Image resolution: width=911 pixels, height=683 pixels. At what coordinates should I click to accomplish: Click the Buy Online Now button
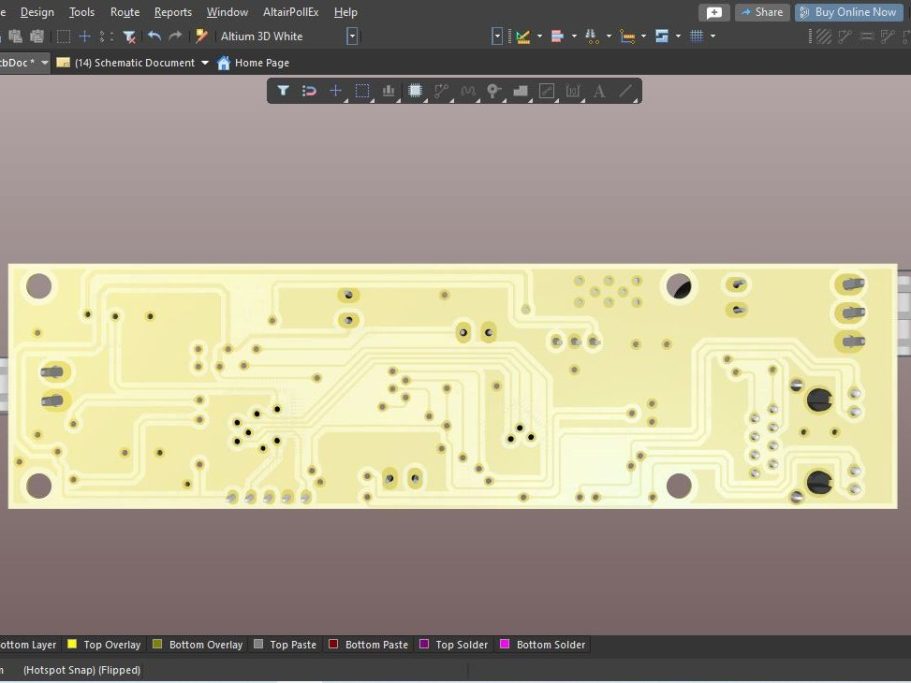tap(848, 12)
